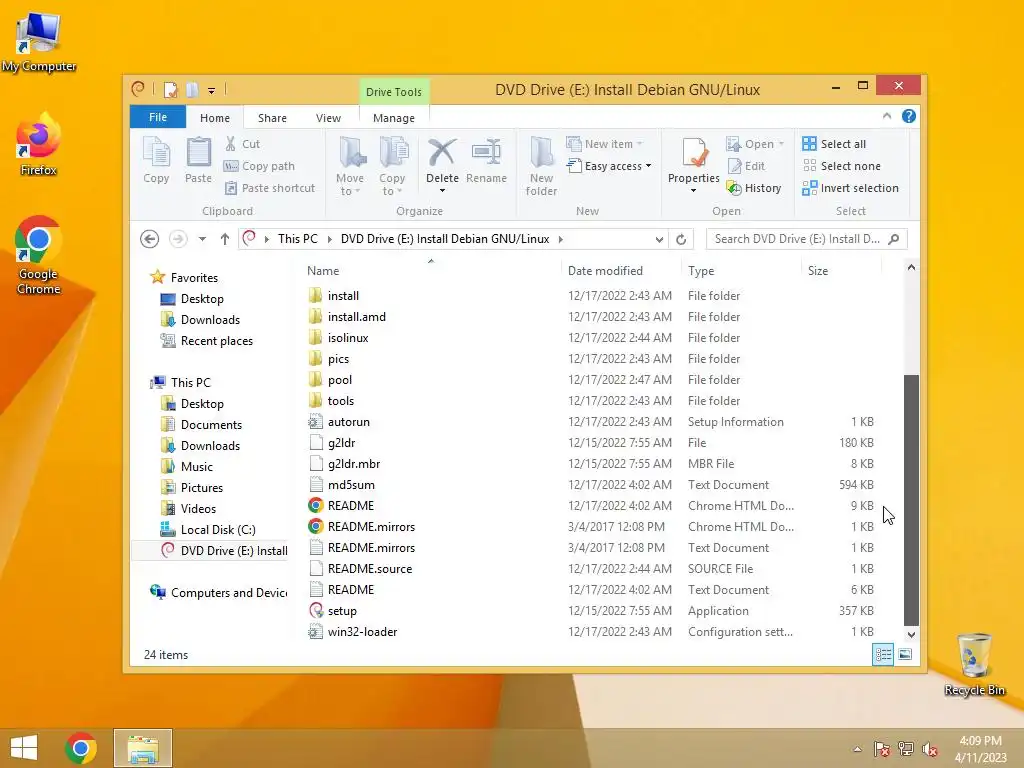Open recent locations dropdown arrow
Viewport: 1024px width, 768px height.
tap(202, 239)
